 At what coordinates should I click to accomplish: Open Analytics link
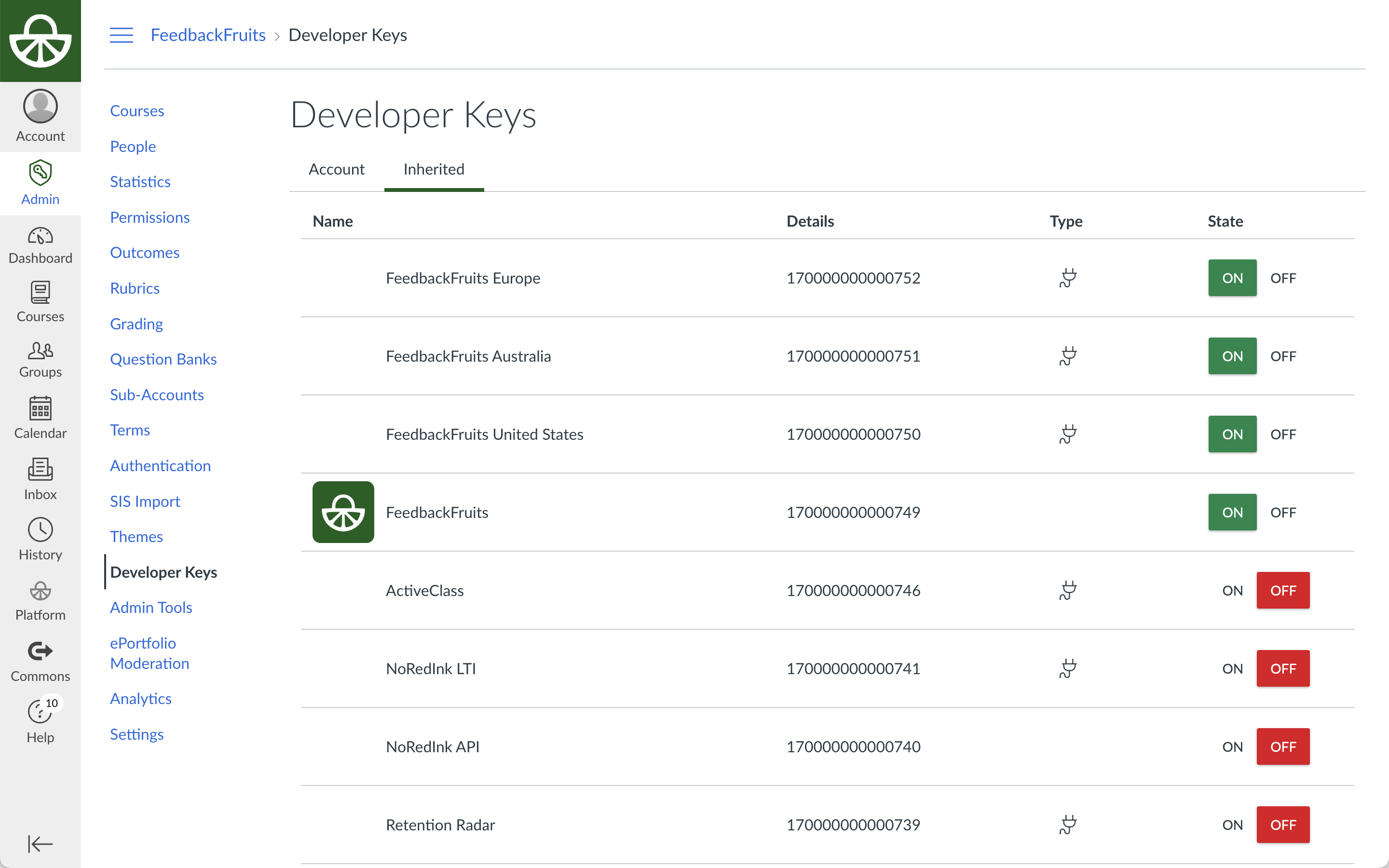pos(141,699)
